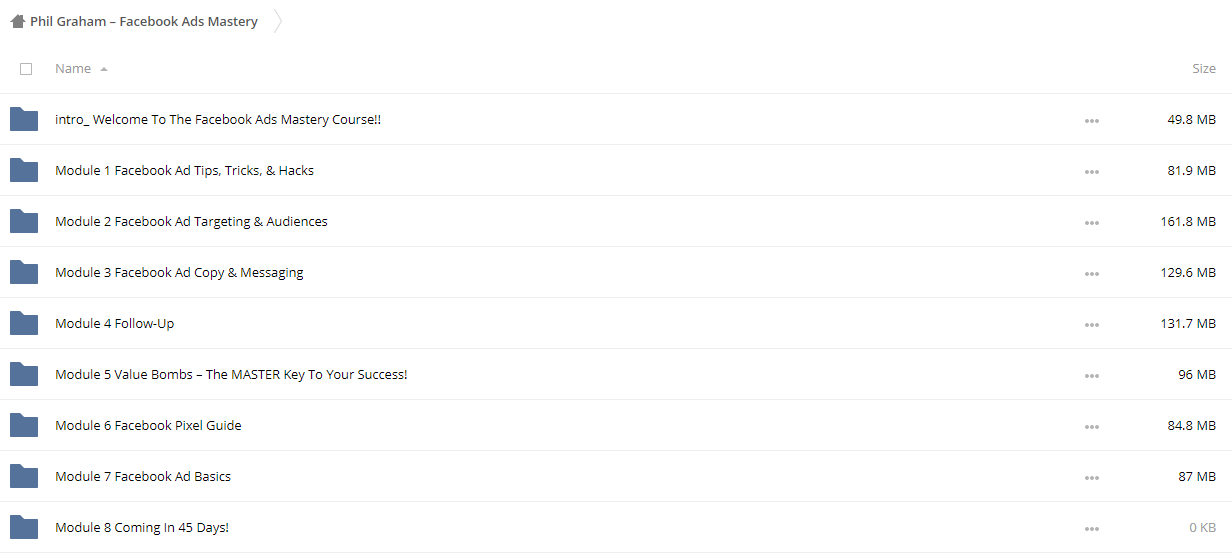Toggle the select-all checkbox in header
Image resolution: width=1232 pixels, height=554 pixels.
(26, 69)
